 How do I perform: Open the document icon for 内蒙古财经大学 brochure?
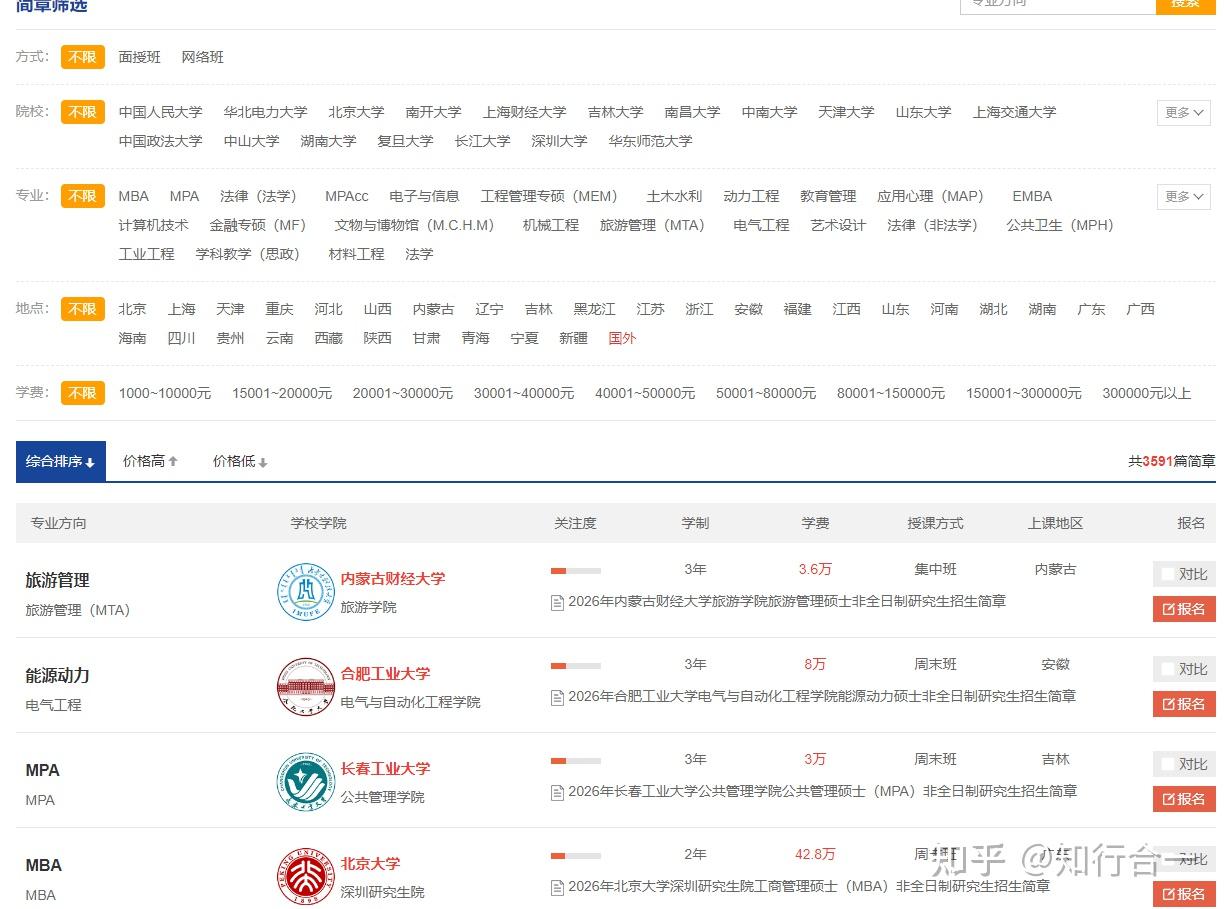point(557,602)
